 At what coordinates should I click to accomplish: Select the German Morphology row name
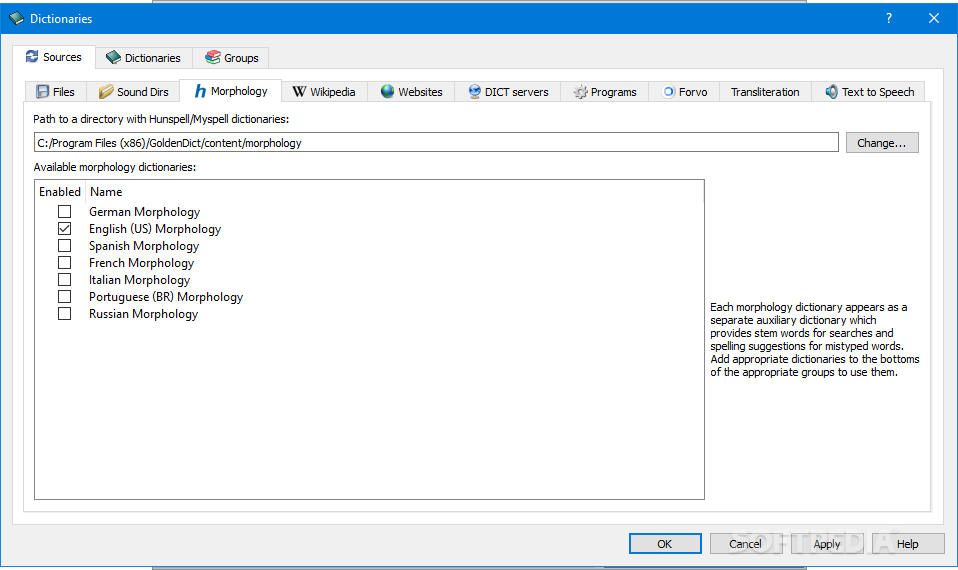144,212
